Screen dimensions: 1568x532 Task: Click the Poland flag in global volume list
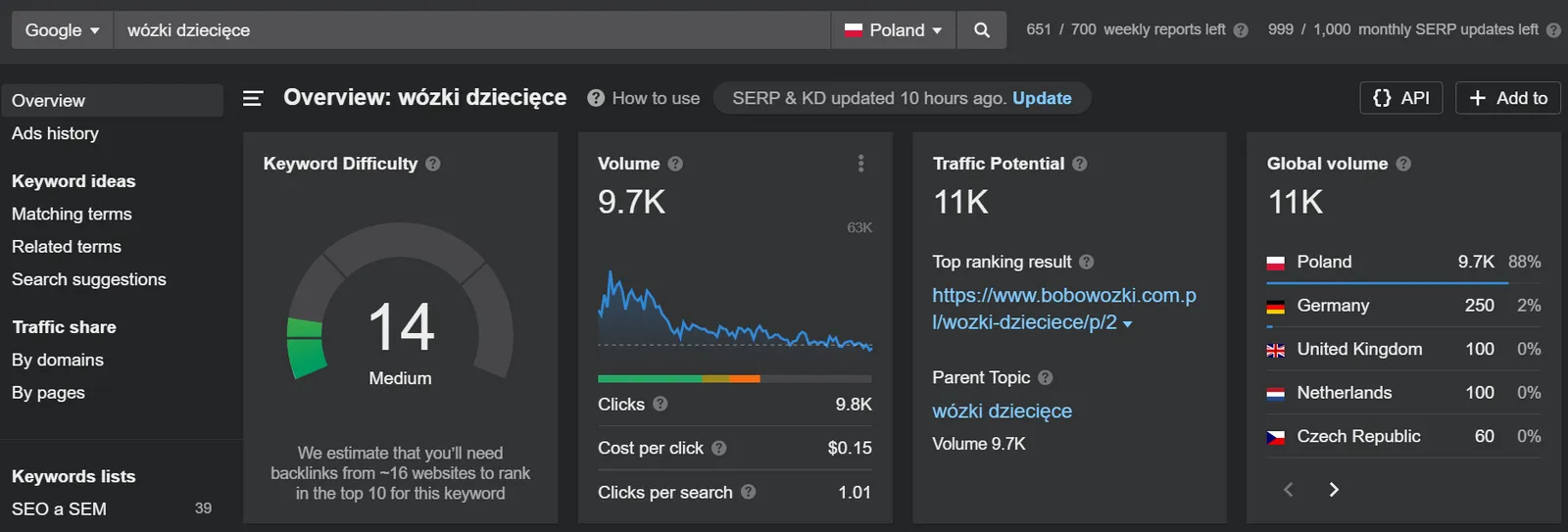(x=1276, y=263)
